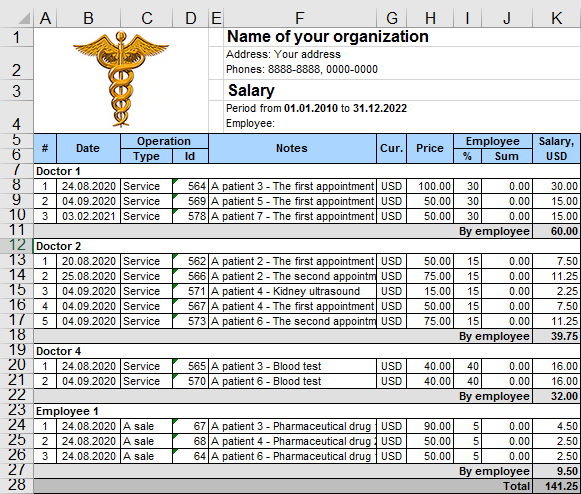Click date cell '24.08.2020' in row 8
581x494 pixels.
point(88,186)
